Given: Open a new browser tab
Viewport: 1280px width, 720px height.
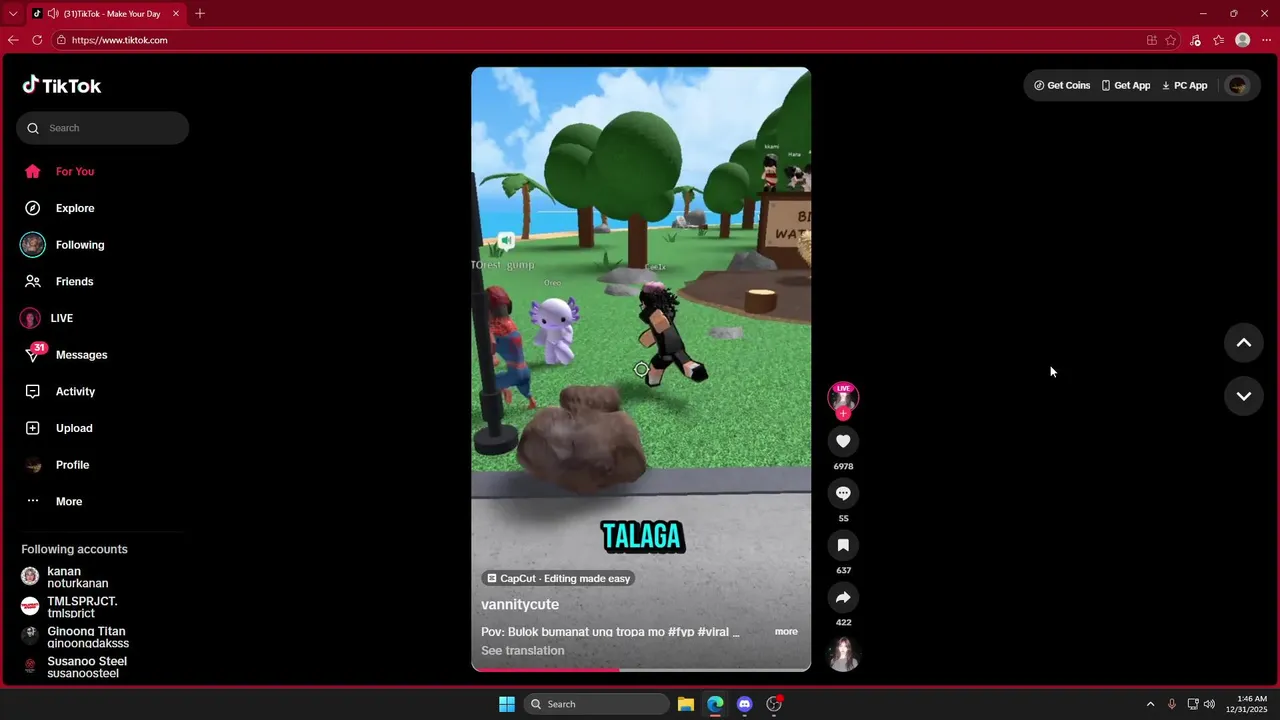Looking at the screenshot, I should pos(200,13).
